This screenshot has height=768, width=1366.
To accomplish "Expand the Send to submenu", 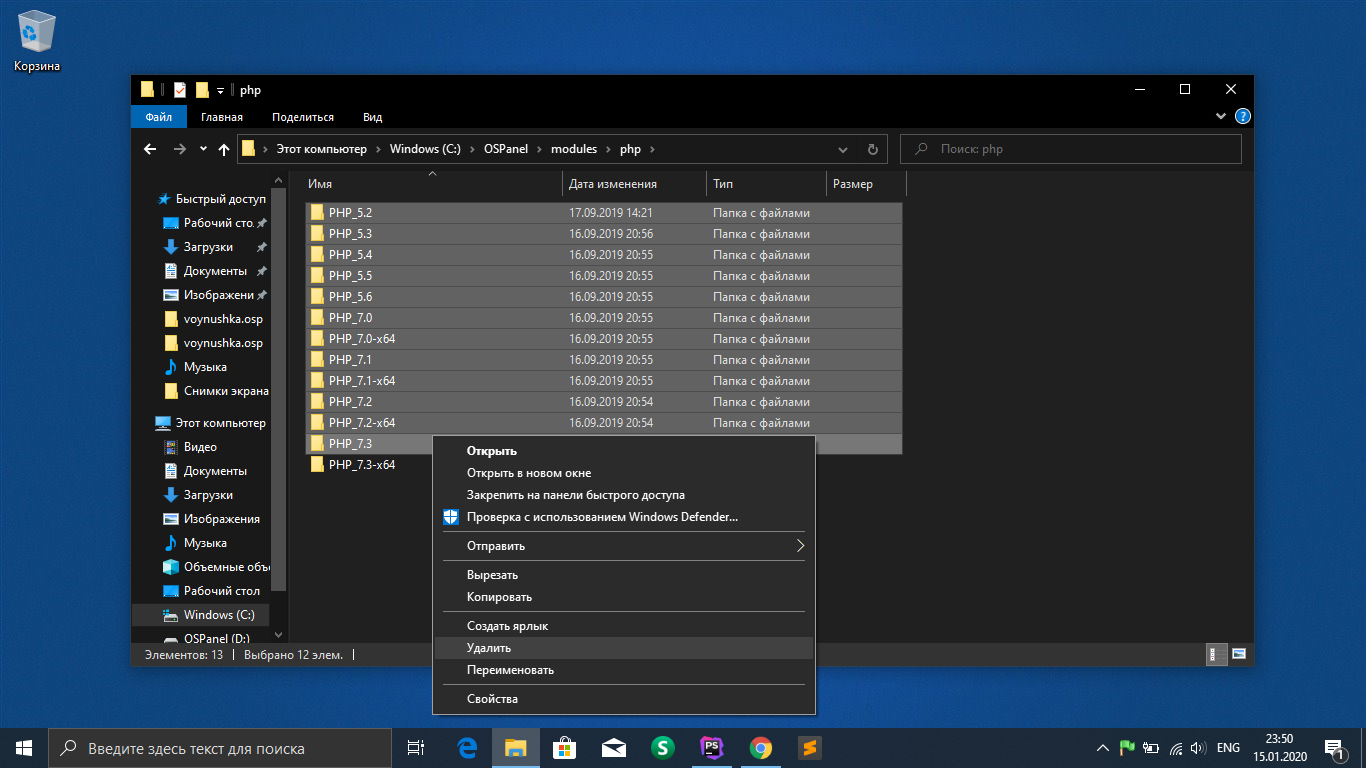I will point(799,546).
